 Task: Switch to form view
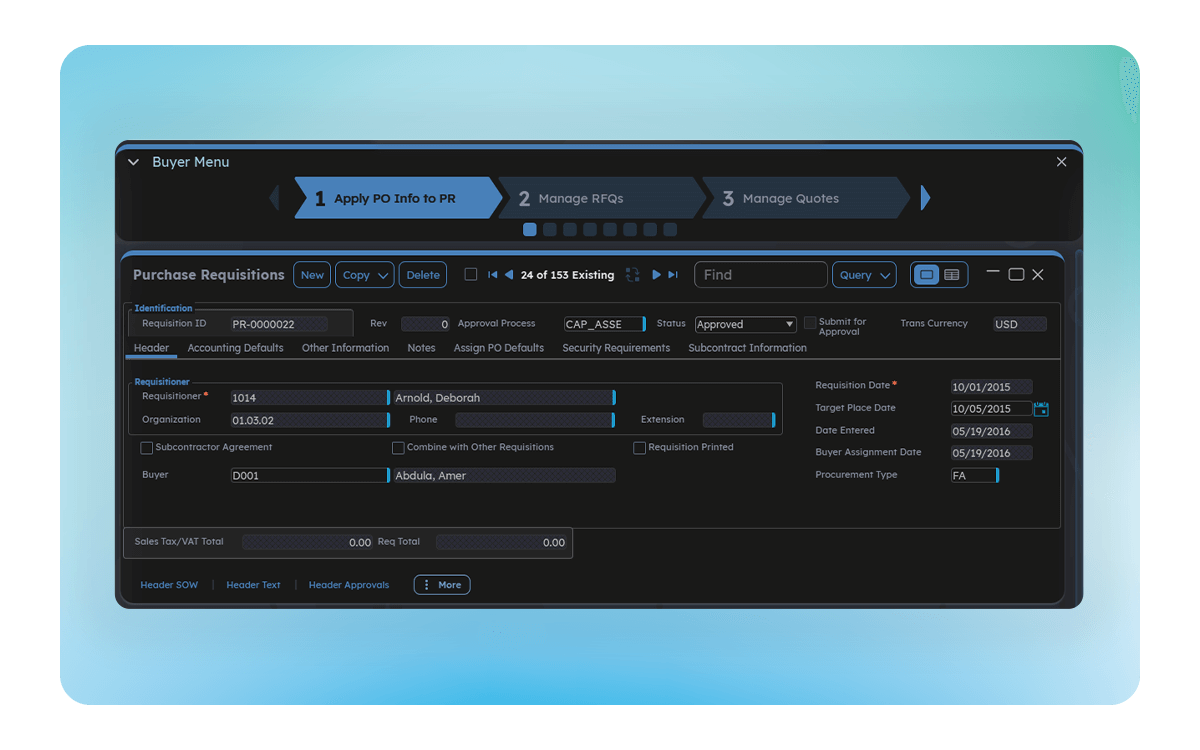[x=926, y=275]
